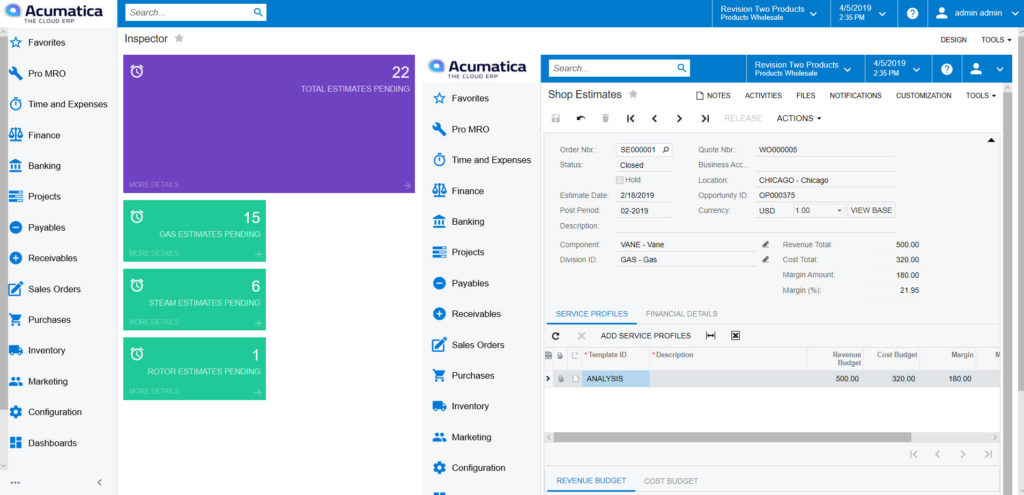Open the 15 Gas Estimates Pending tile

coord(195,231)
